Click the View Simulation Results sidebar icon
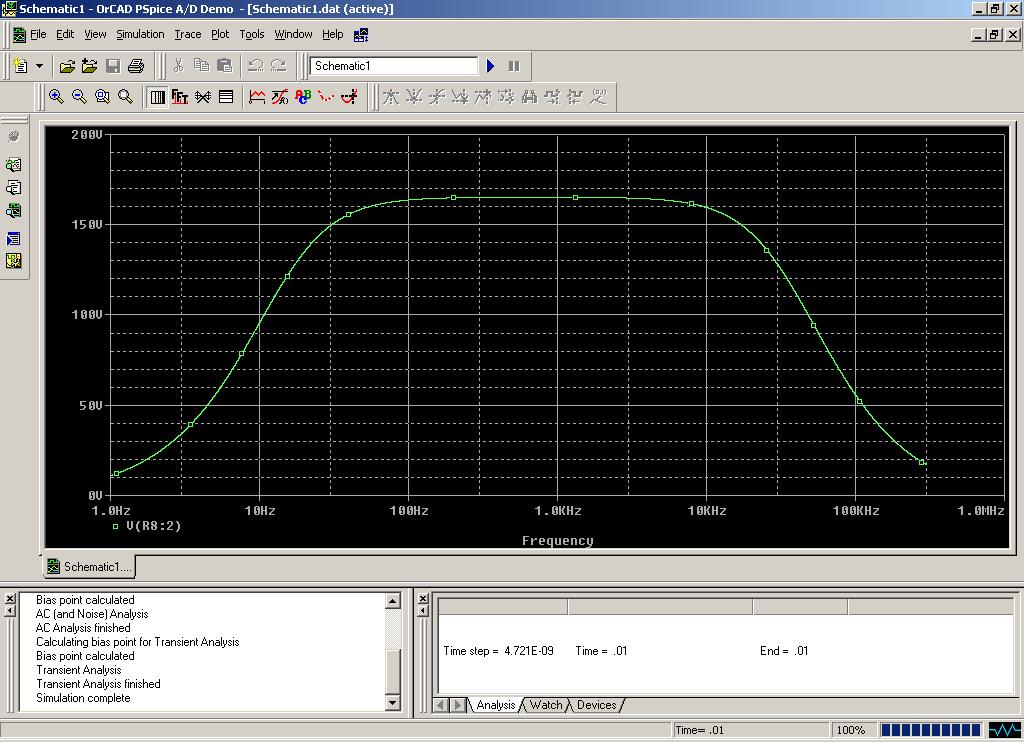The width and height of the screenshot is (1024, 742). pos(13,211)
